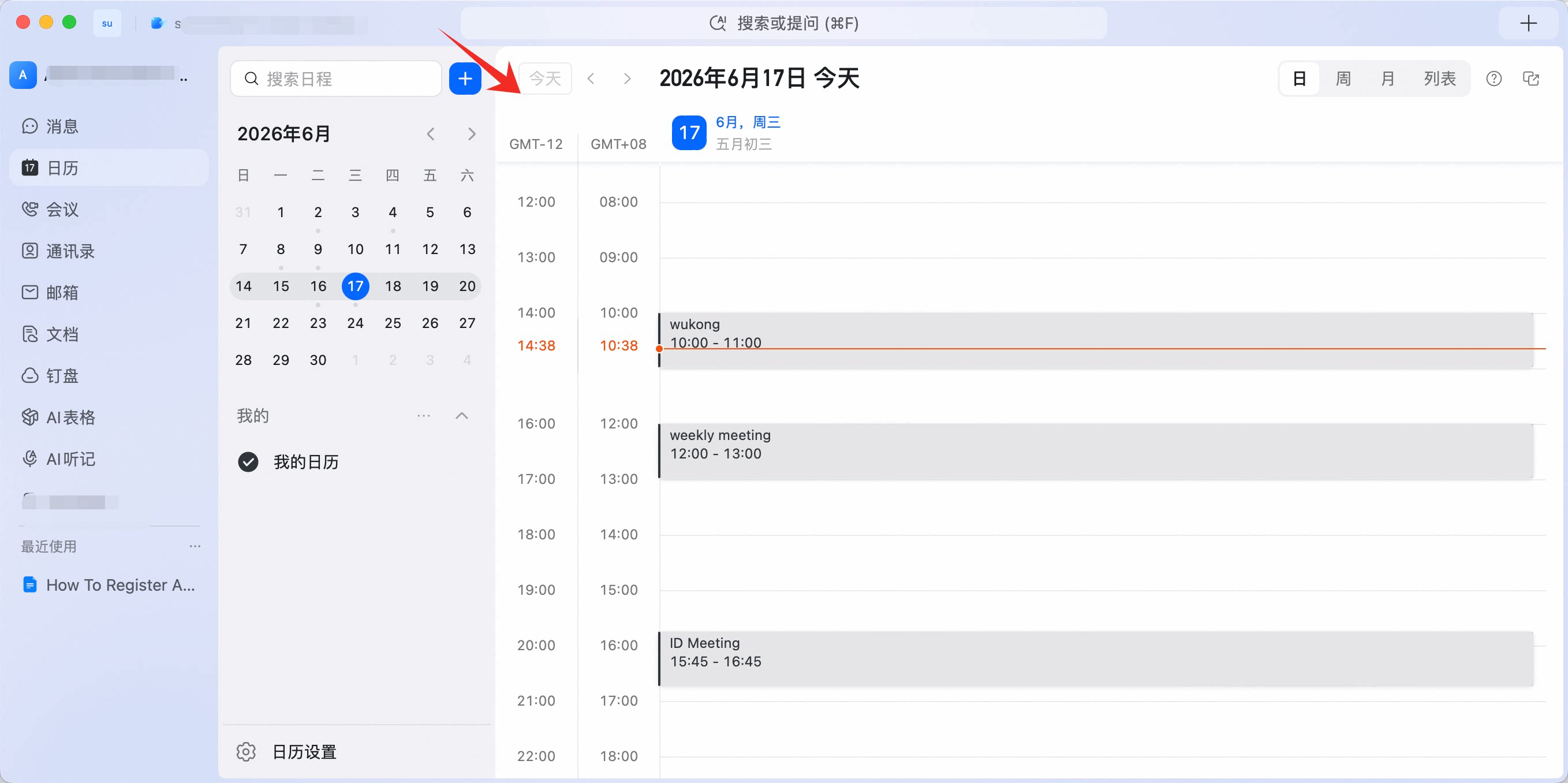The image size is (1568, 783).
Task: Open the weekly meeting event
Action: pos(1096,451)
